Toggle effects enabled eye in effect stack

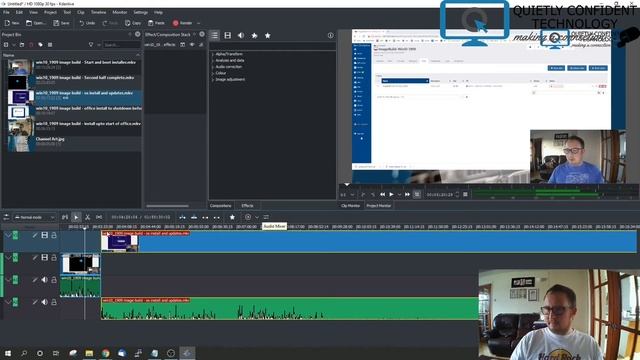192,44
